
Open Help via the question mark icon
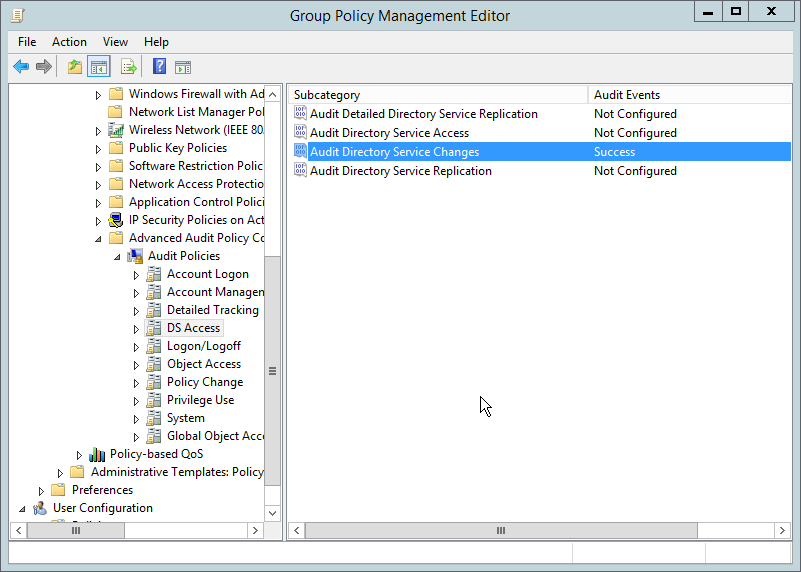(x=159, y=67)
